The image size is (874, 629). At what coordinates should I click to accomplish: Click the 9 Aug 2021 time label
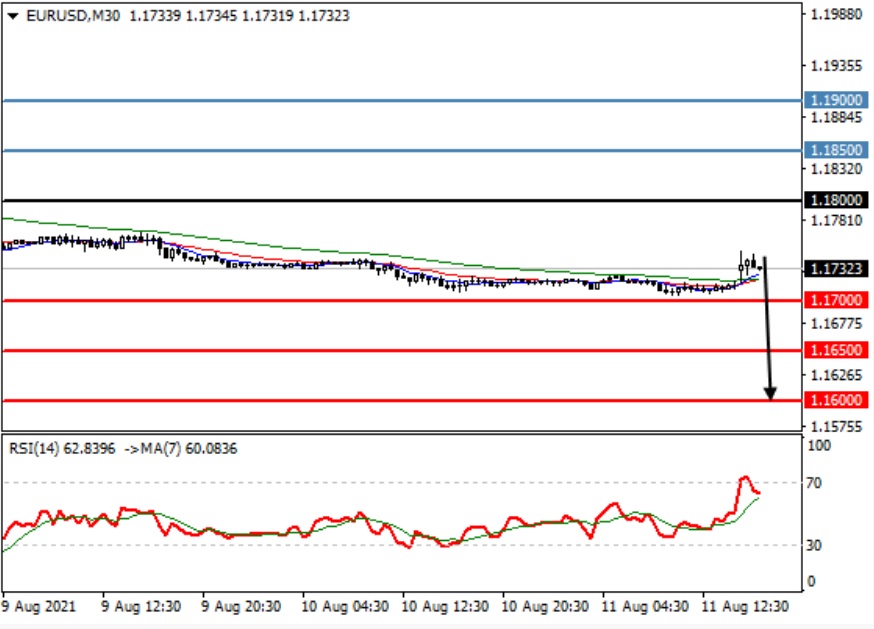(38, 606)
